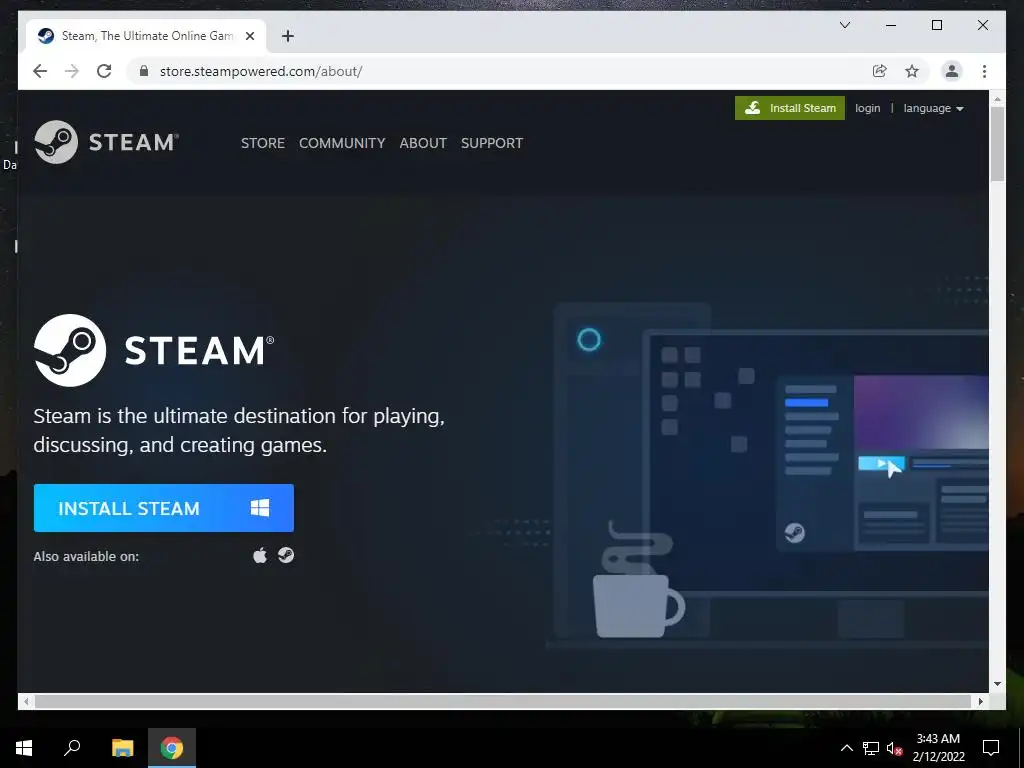1024x768 pixels.
Task: Click the login link
Action: point(867,108)
